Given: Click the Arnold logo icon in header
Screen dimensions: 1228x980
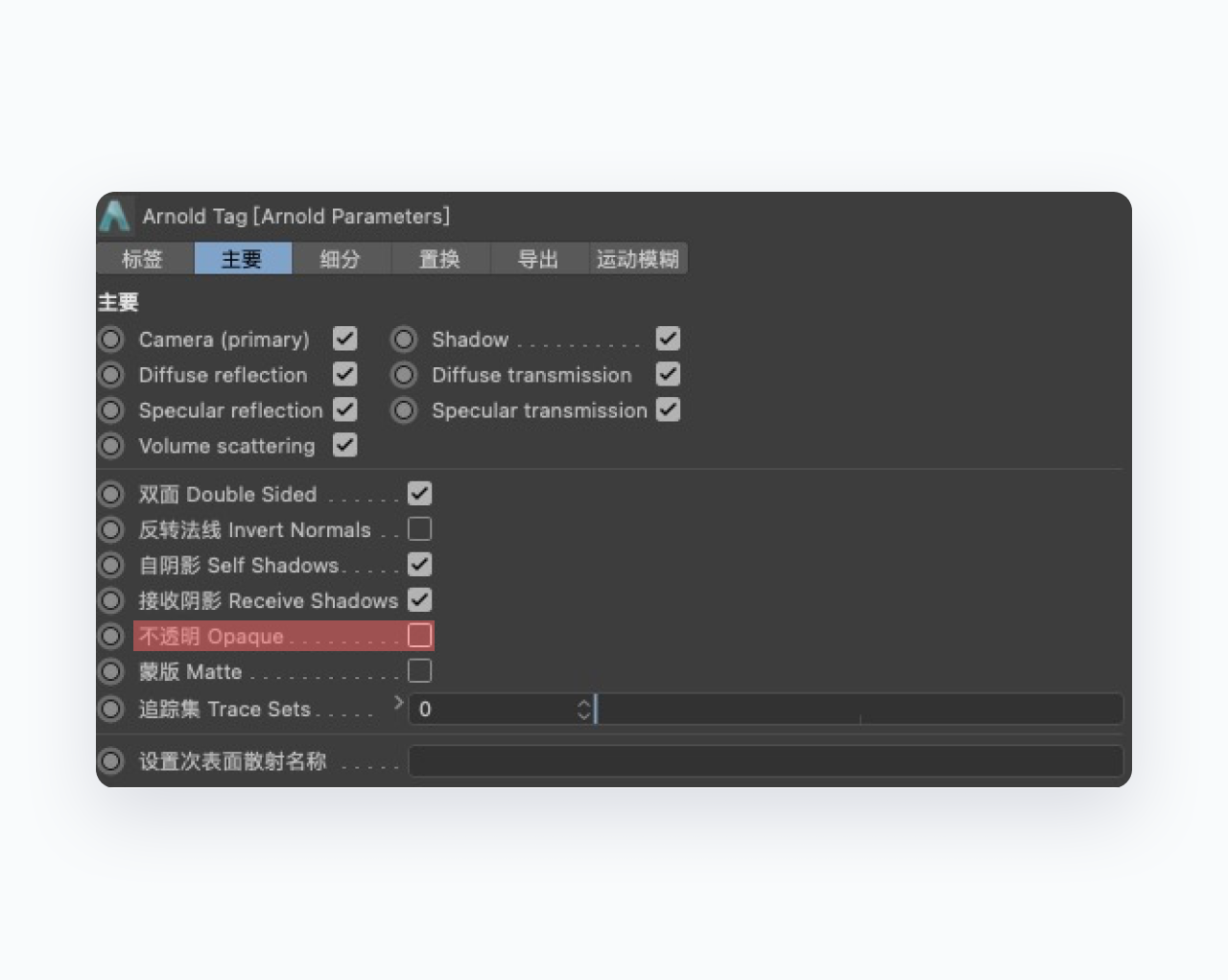Looking at the screenshot, I should 115,216.
